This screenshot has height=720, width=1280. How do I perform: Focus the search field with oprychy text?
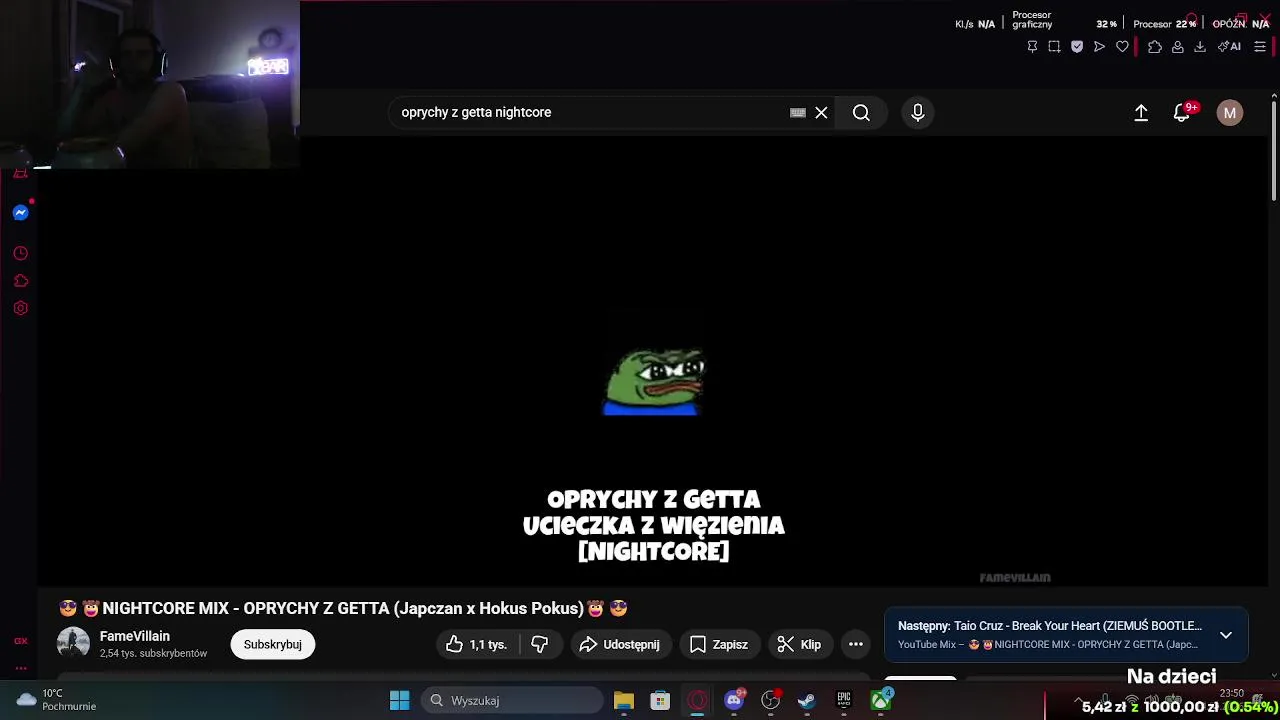tap(590, 113)
